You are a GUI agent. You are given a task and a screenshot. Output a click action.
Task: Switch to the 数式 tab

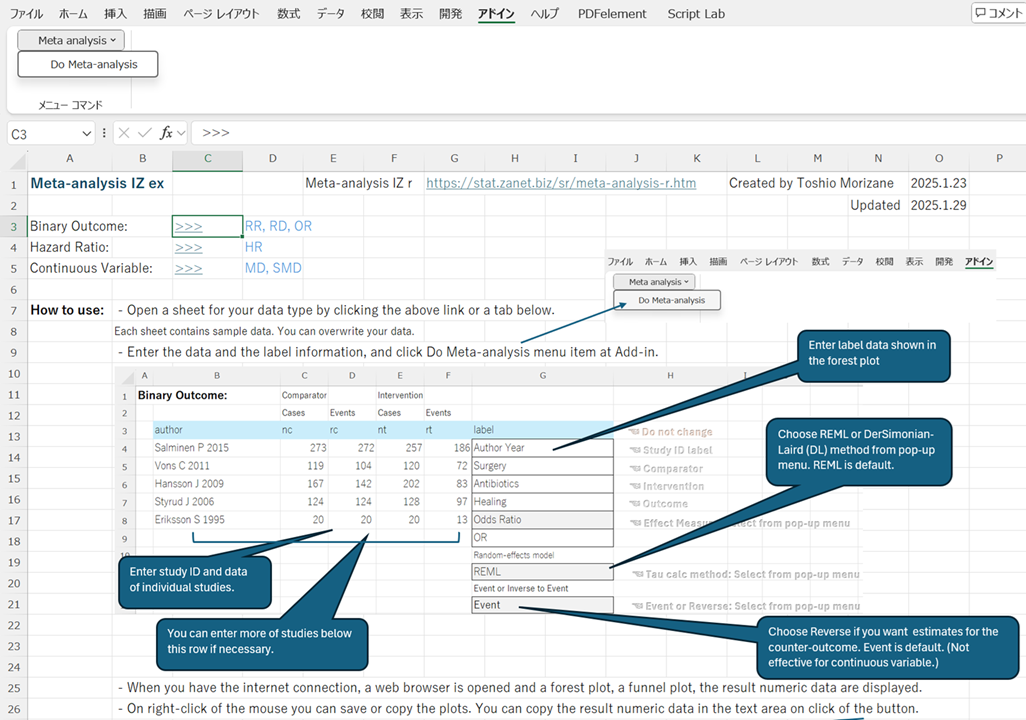tap(288, 14)
